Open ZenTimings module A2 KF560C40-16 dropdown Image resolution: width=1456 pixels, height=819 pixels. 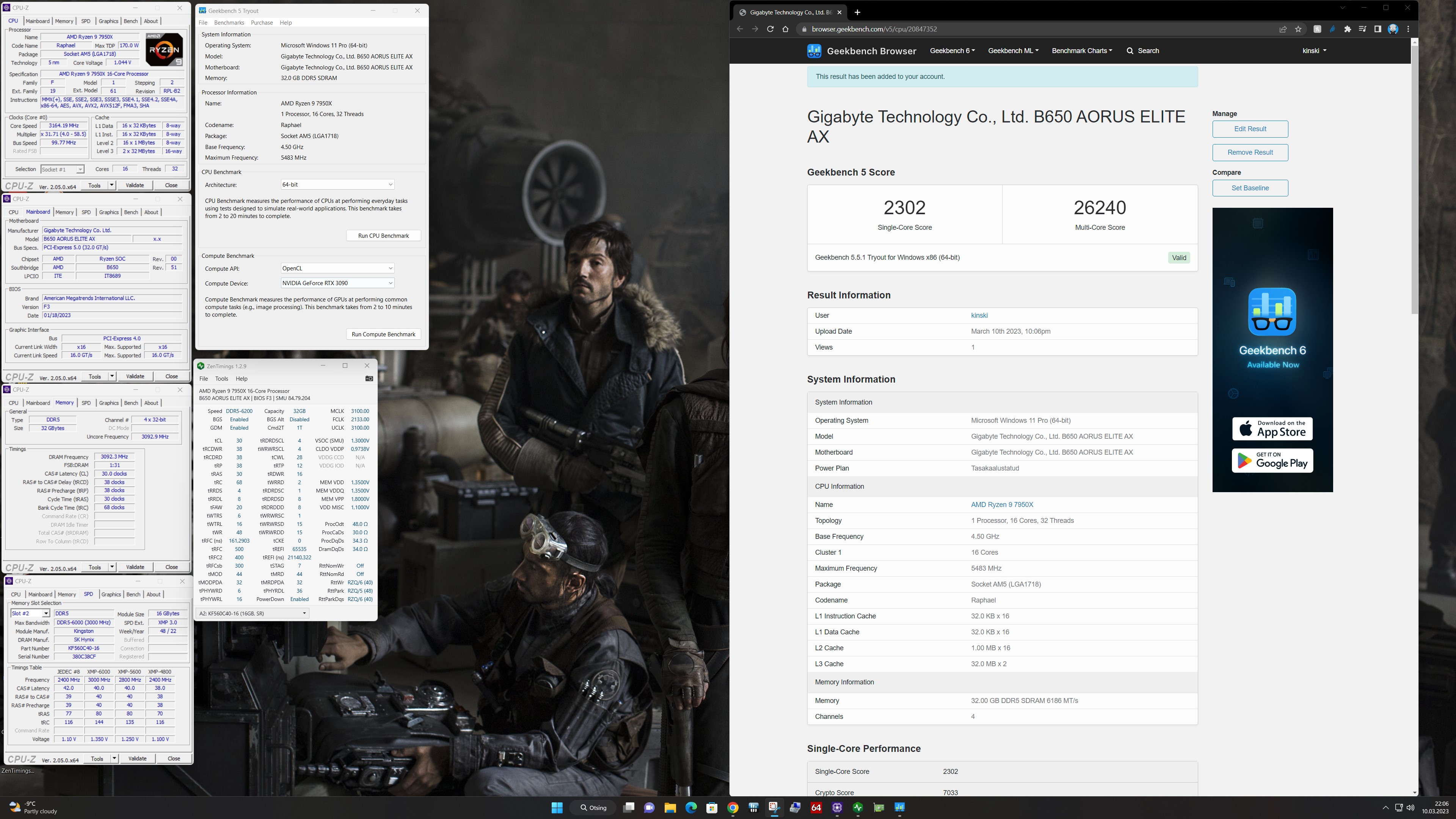click(x=252, y=613)
